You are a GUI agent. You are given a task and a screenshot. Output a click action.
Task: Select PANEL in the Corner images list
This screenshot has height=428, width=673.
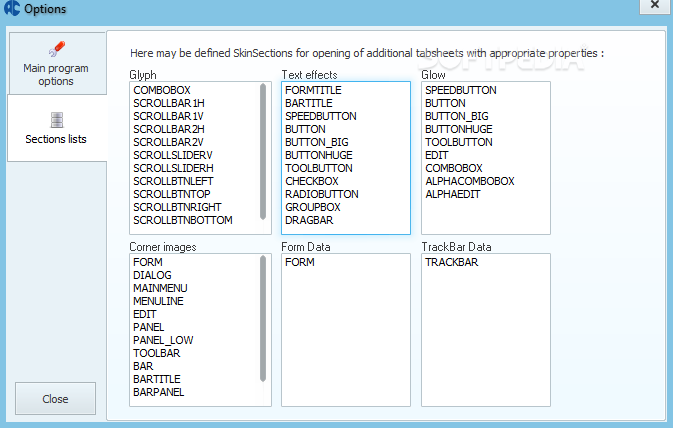click(x=149, y=327)
